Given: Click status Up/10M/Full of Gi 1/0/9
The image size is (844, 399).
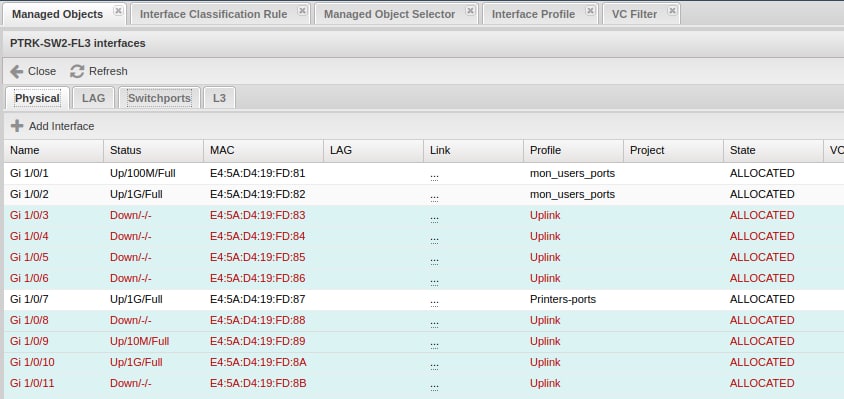Looking at the screenshot, I should (139, 341).
